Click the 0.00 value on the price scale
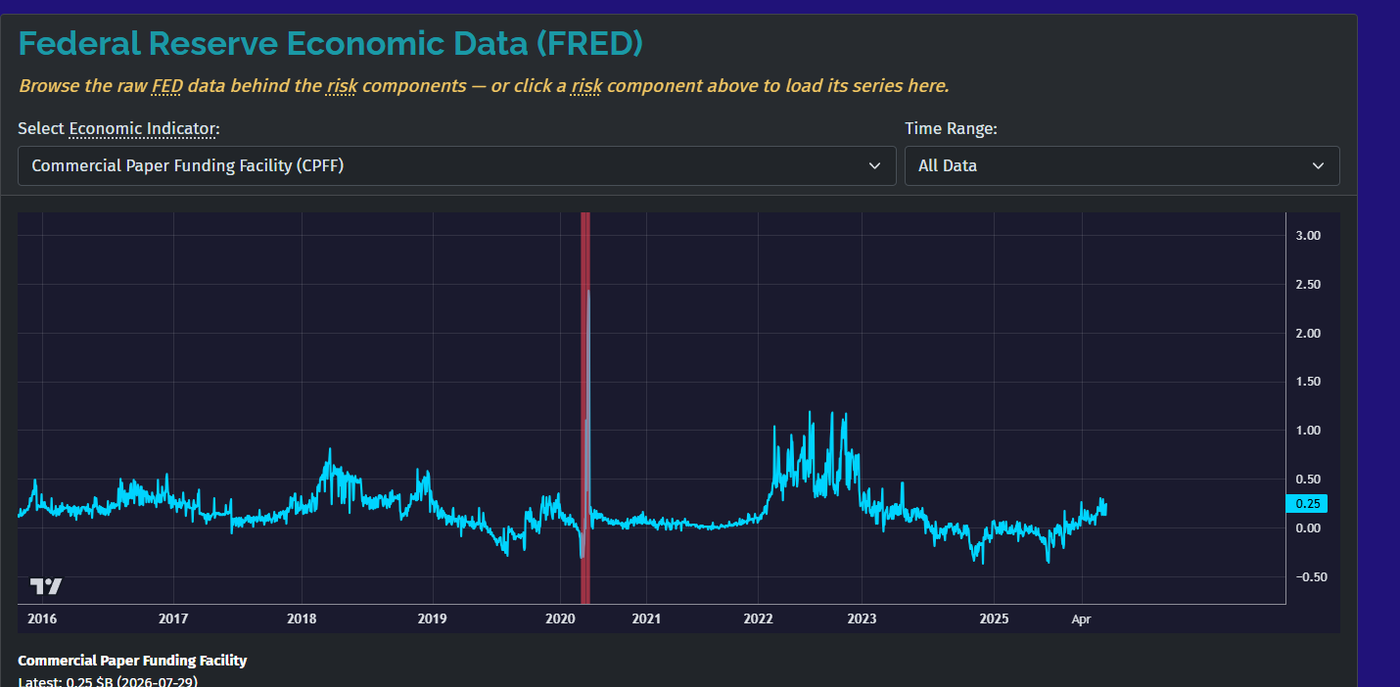This screenshot has width=1400, height=687. click(x=1308, y=528)
